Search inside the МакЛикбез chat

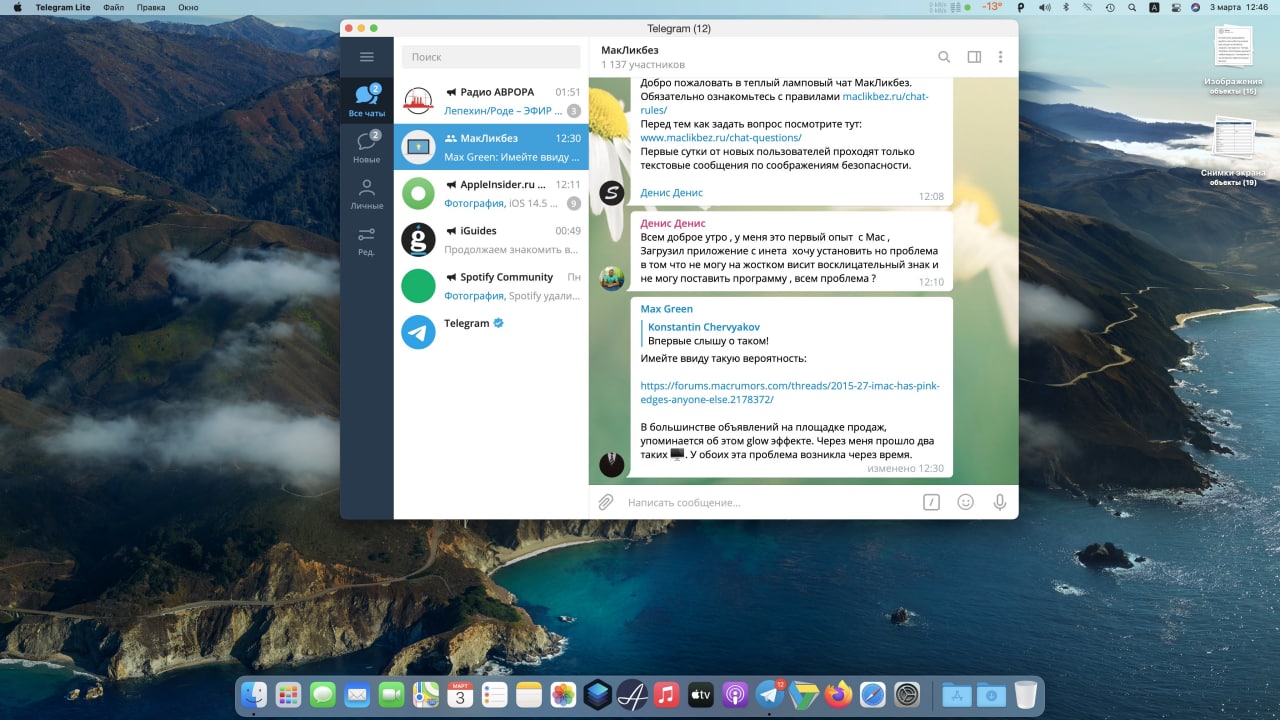[944, 57]
